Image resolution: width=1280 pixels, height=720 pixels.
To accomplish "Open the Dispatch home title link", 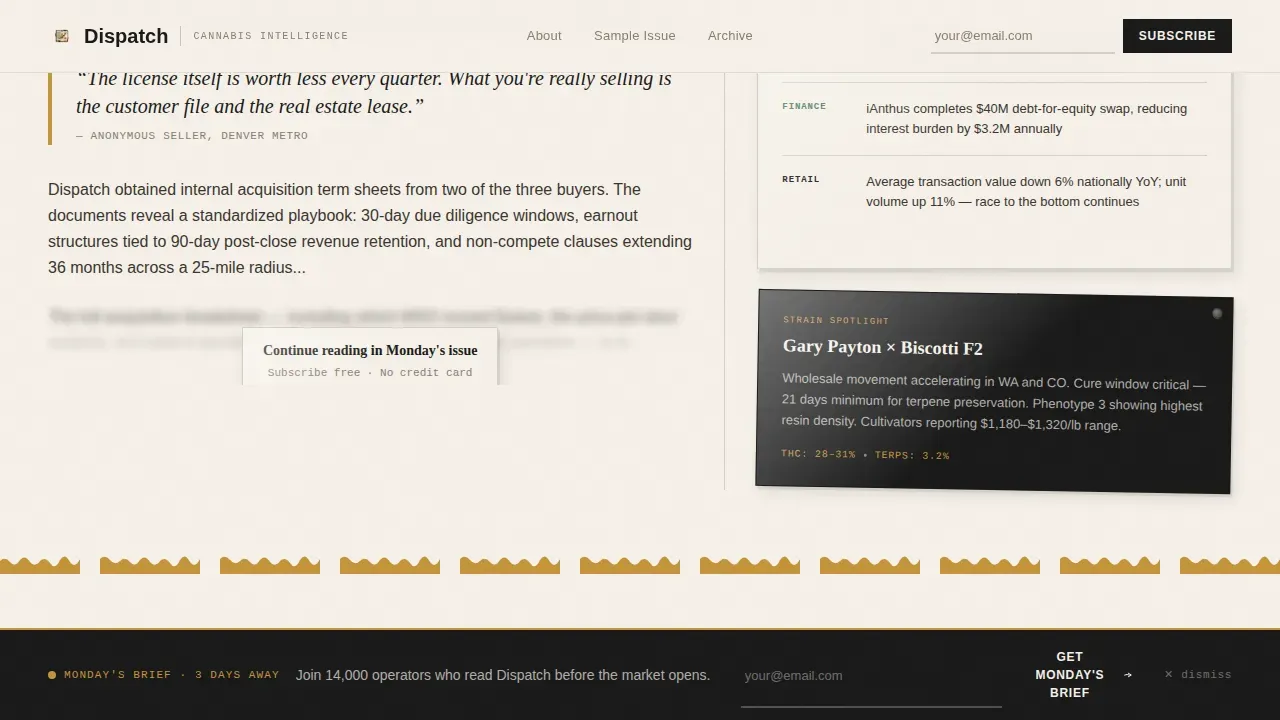I will click(x=126, y=36).
